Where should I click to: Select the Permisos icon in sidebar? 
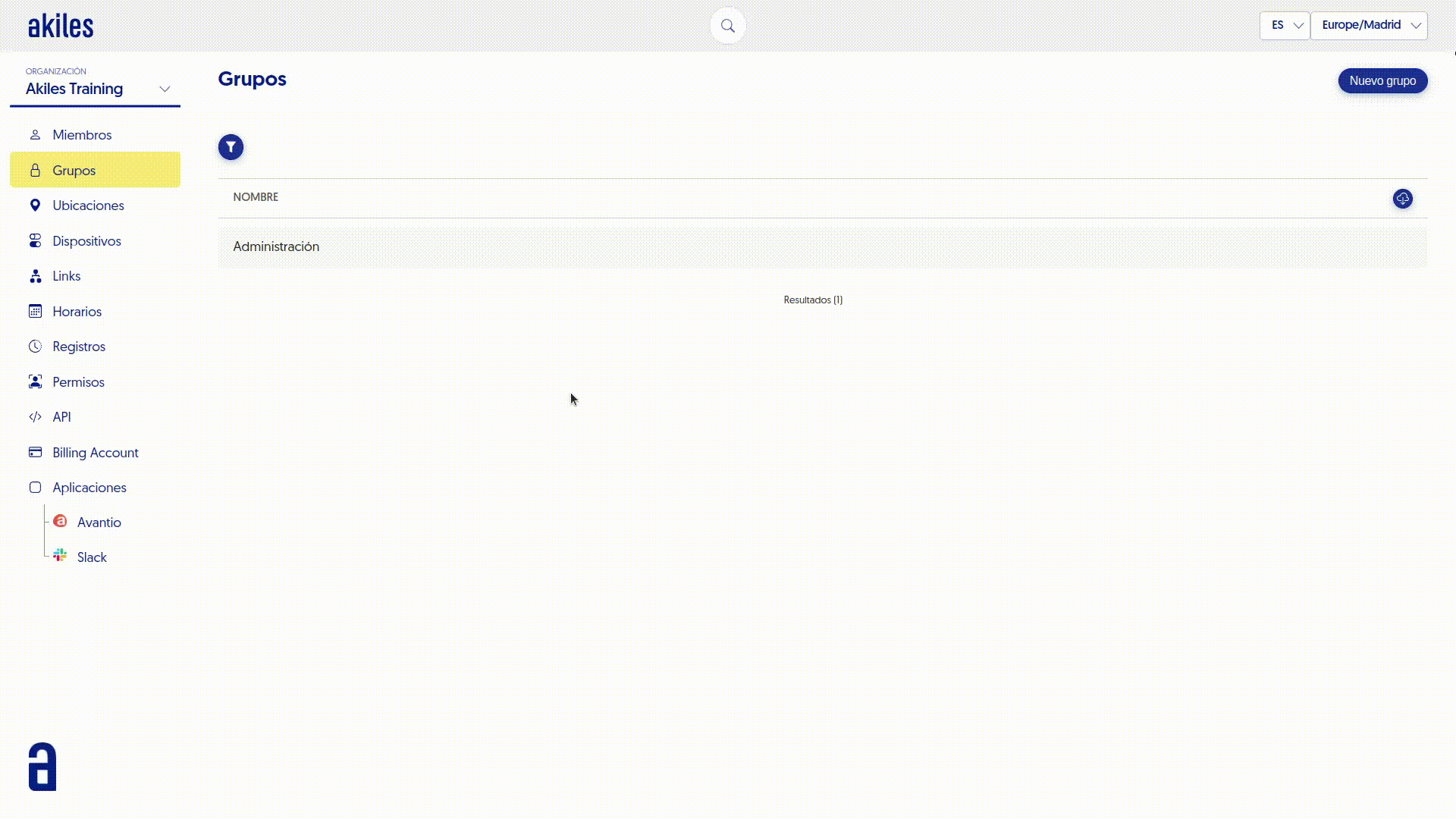(x=35, y=381)
